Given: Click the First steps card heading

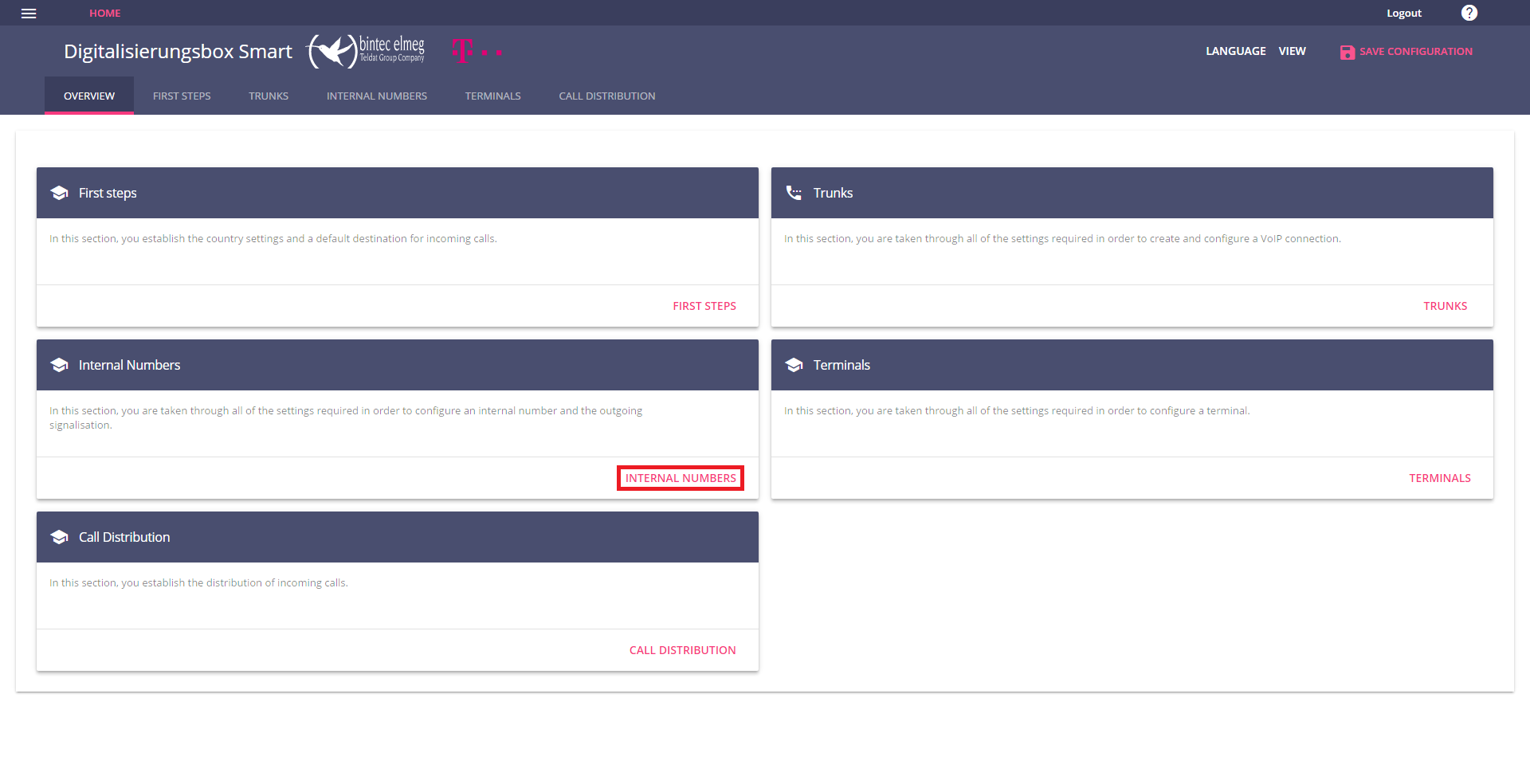Looking at the screenshot, I should coord(108,193).
